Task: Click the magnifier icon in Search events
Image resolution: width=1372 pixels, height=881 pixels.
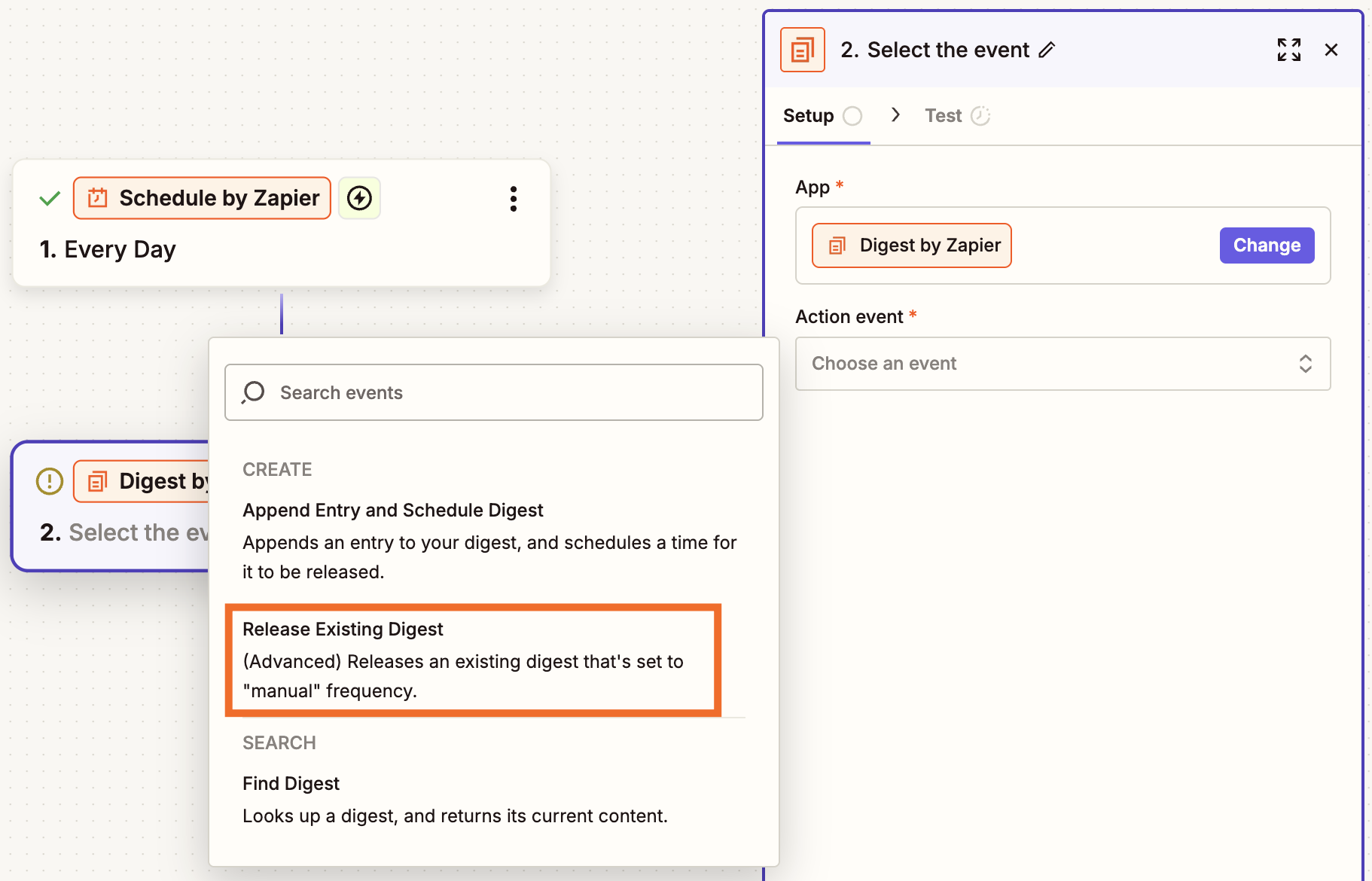Action: click(254, 392)
